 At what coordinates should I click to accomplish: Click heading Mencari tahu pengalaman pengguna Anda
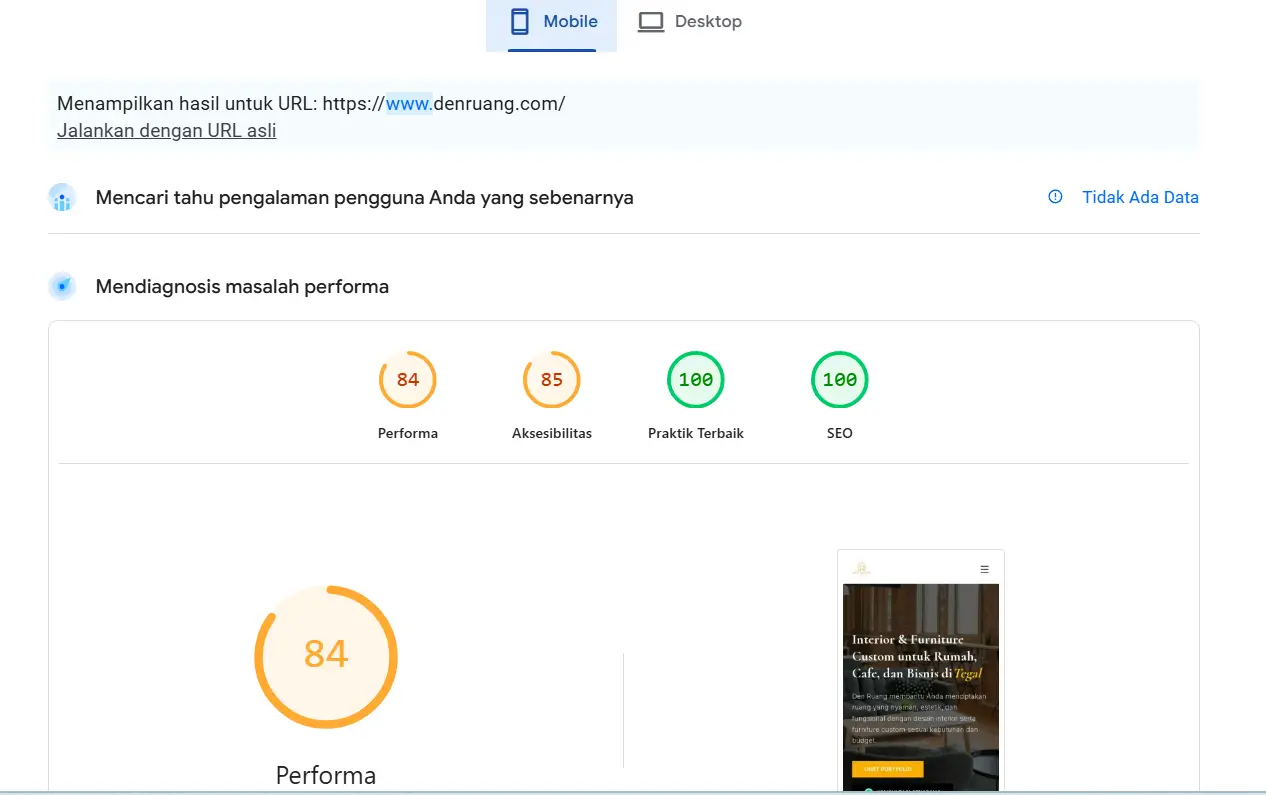coord(365,197)
